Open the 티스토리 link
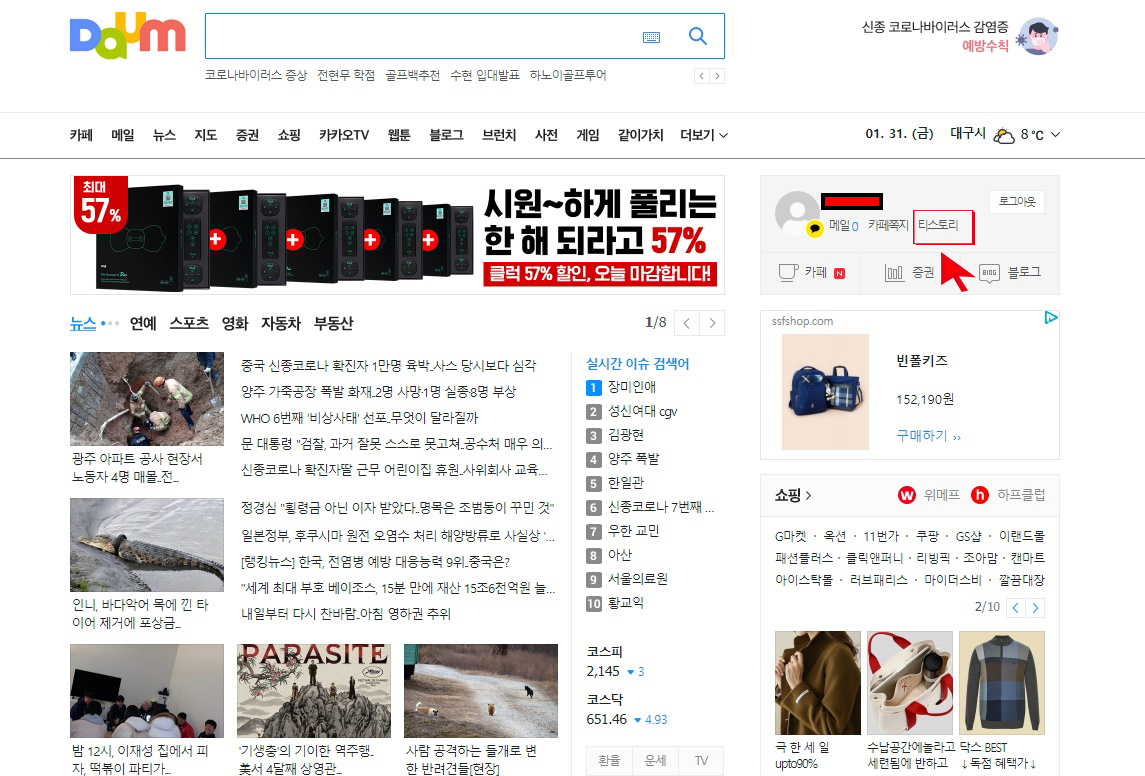This screenshot has width=1145, height=776. 938,225
